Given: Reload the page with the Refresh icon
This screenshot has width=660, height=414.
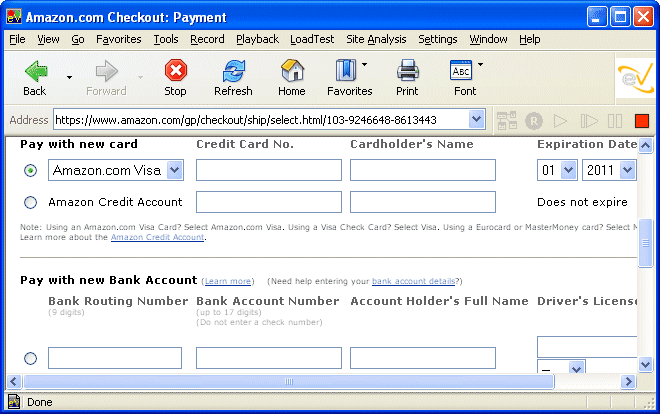Looking at the screenshot, I should [234, 71].
